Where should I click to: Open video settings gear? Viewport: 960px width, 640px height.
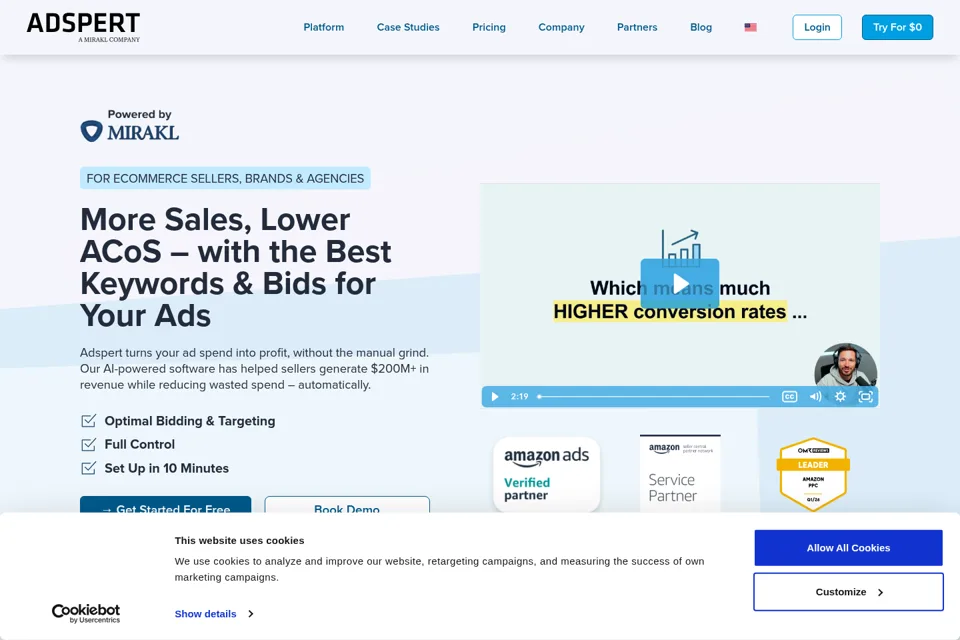click(x=840, y=396)
